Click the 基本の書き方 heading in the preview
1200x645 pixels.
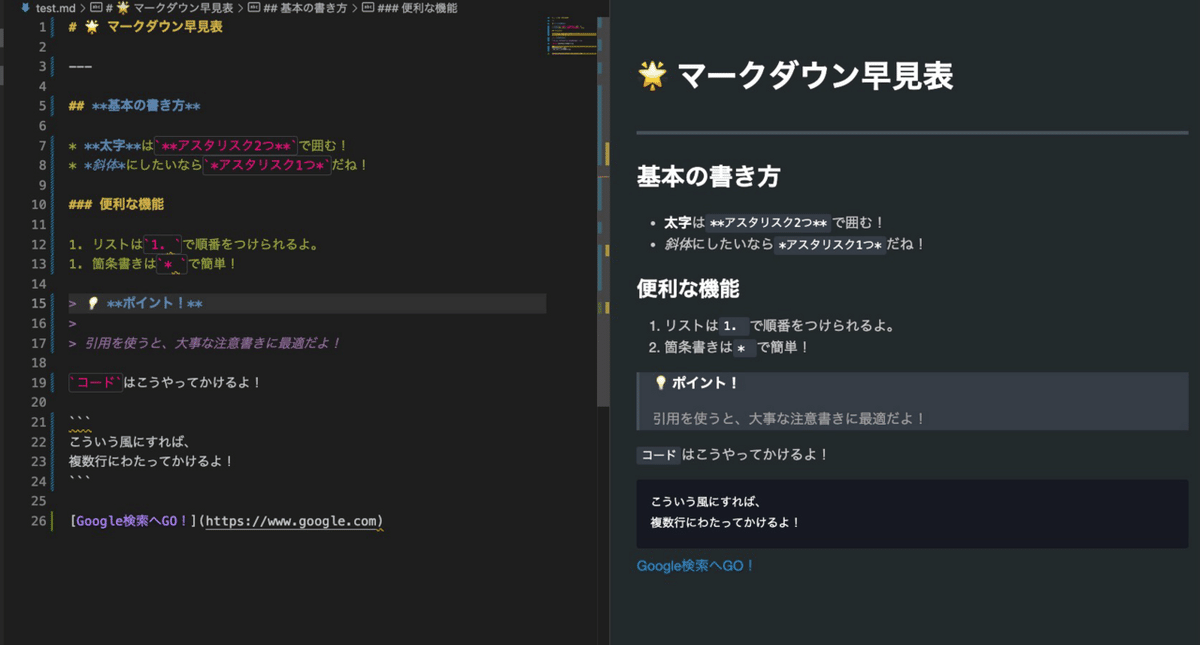click(708, 177)
